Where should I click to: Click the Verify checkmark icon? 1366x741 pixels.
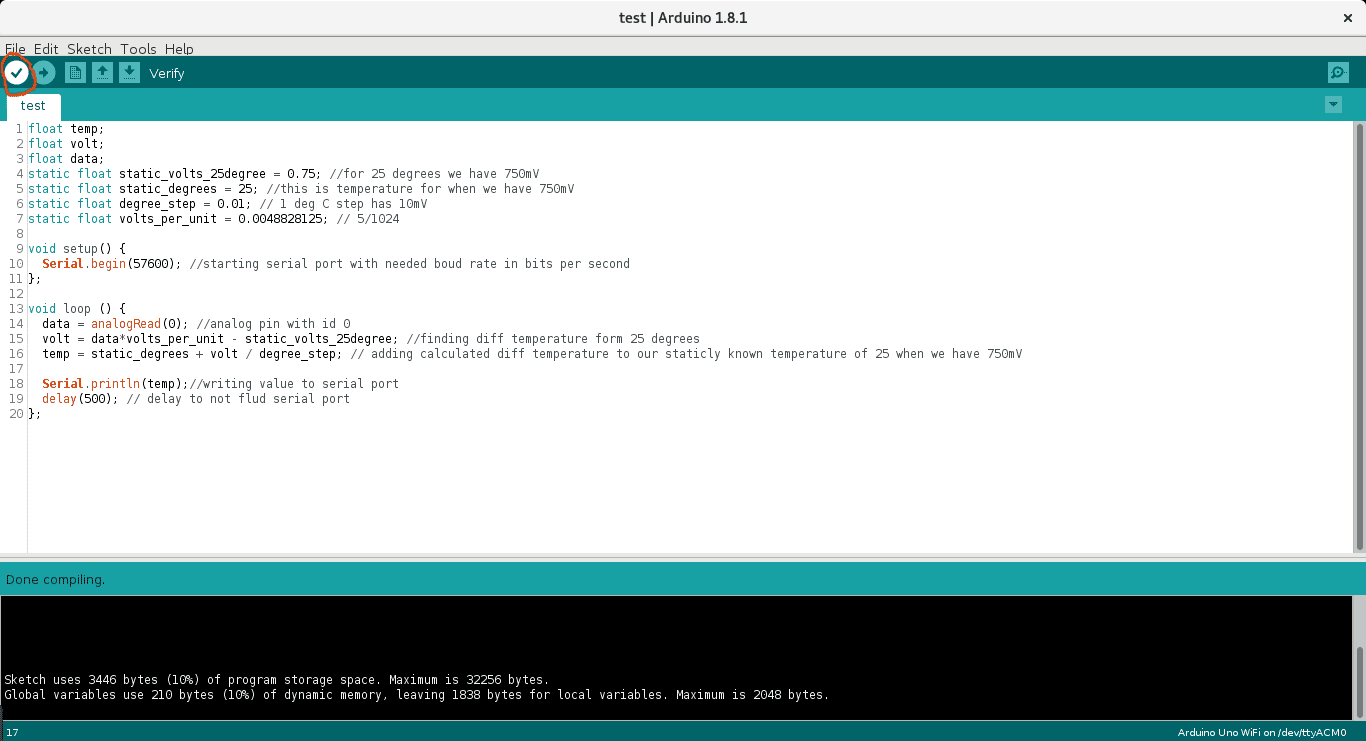click(16, 72)
